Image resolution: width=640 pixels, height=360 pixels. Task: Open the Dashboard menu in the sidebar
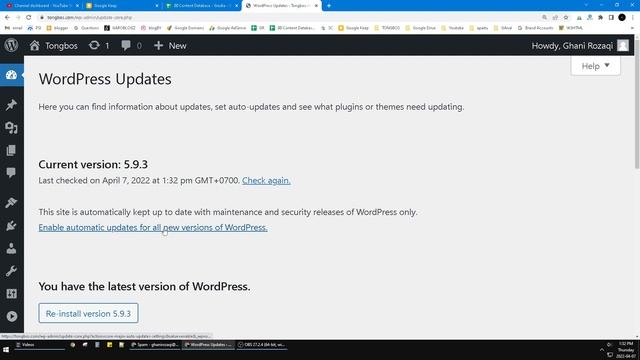coord(11,75)
